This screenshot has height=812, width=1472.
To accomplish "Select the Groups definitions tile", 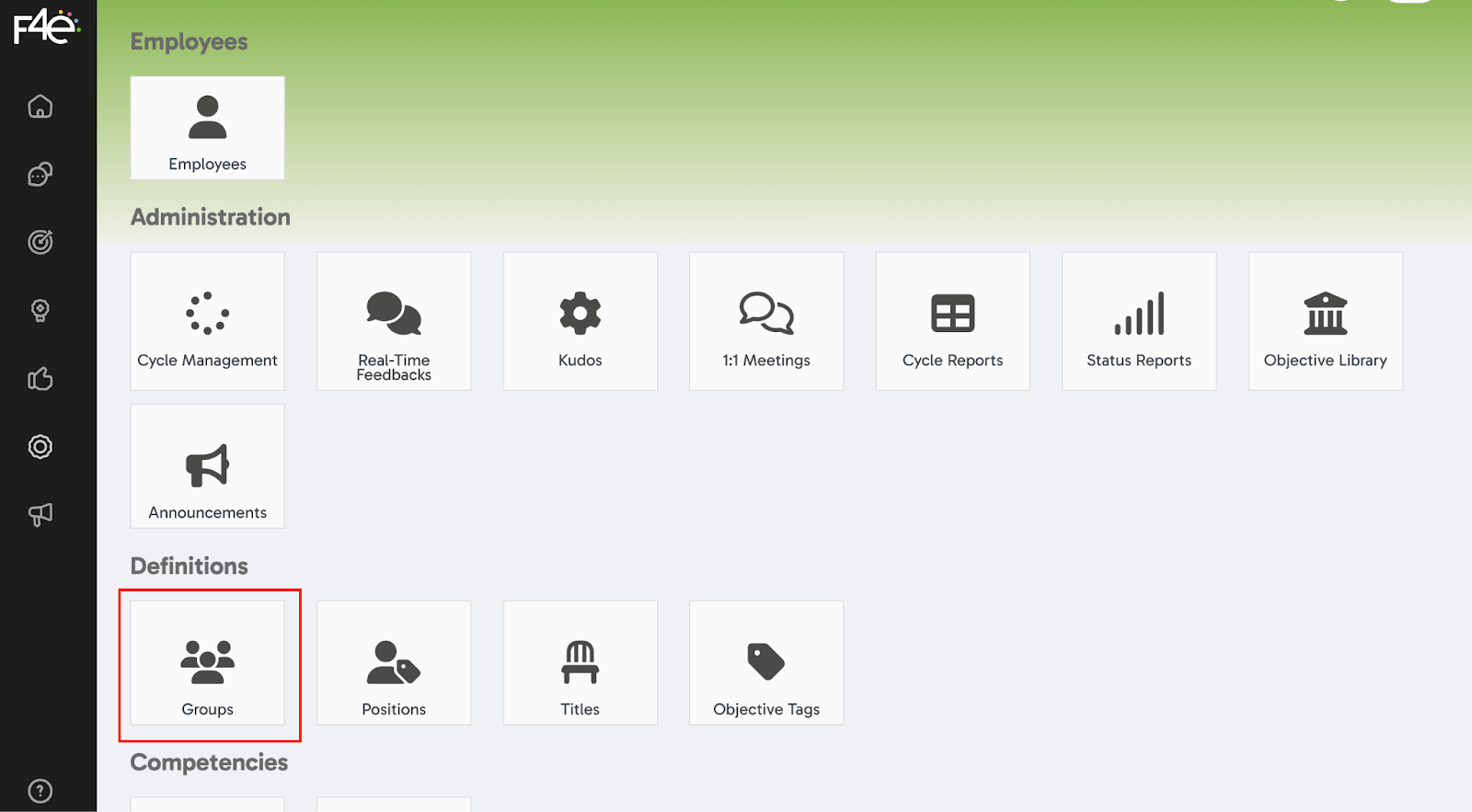I will point(208,664).
